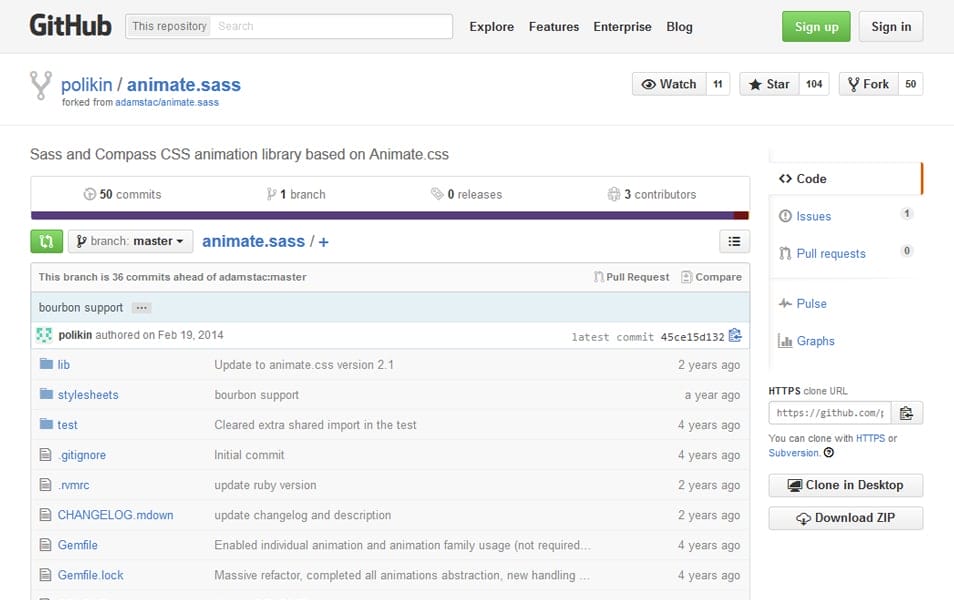Click the green compare branches icon button
Viewport: 954px width, 600px height.
pyautogui.click(x=46, y=241)
